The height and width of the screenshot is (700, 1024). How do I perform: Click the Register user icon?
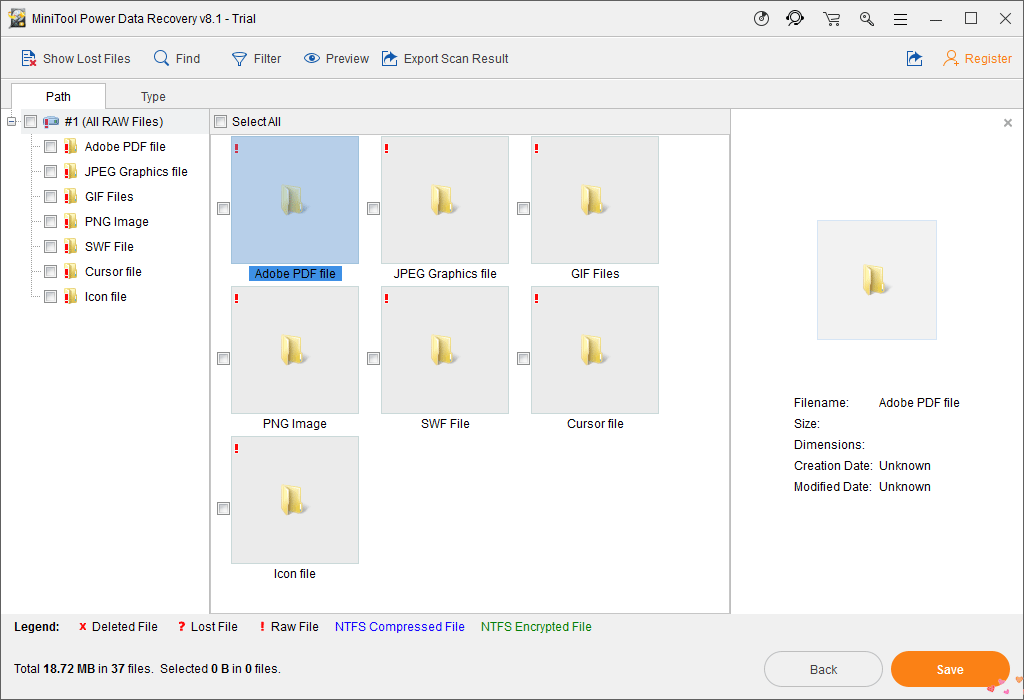click(951, 58)
